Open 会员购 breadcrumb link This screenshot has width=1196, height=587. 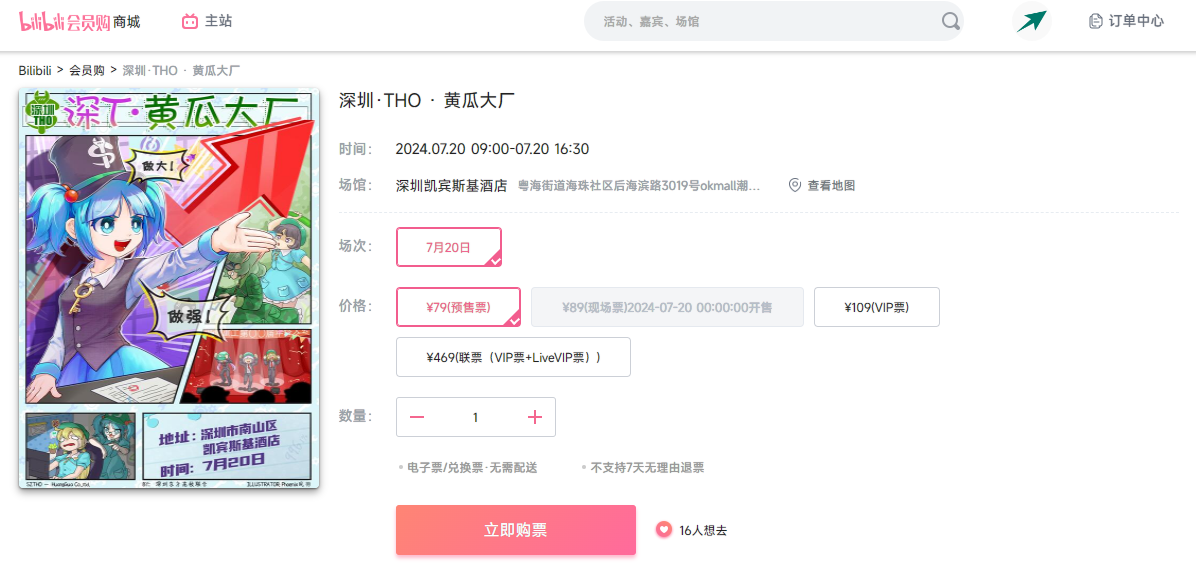(87, 71)
